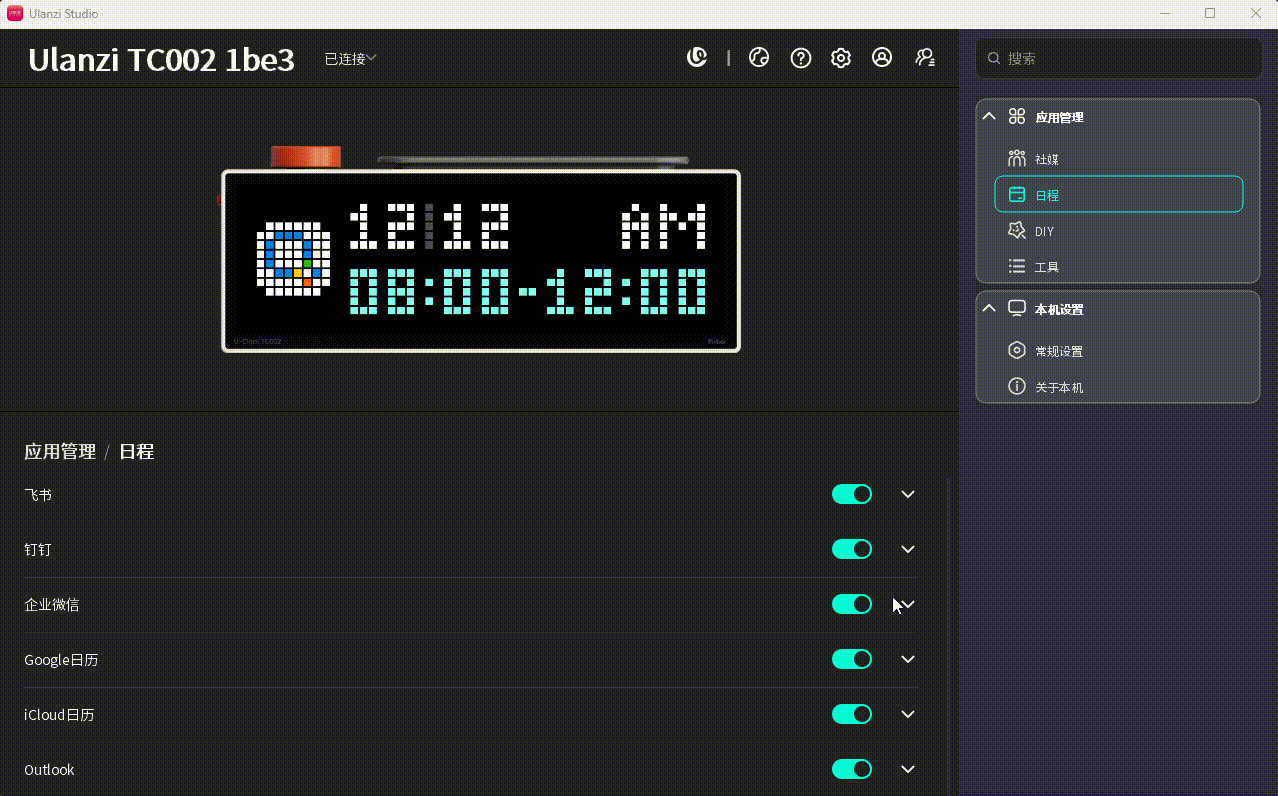Disable the 企业微信 switch
Viewport: 1278px width, 796px height.
pos(852,604)
